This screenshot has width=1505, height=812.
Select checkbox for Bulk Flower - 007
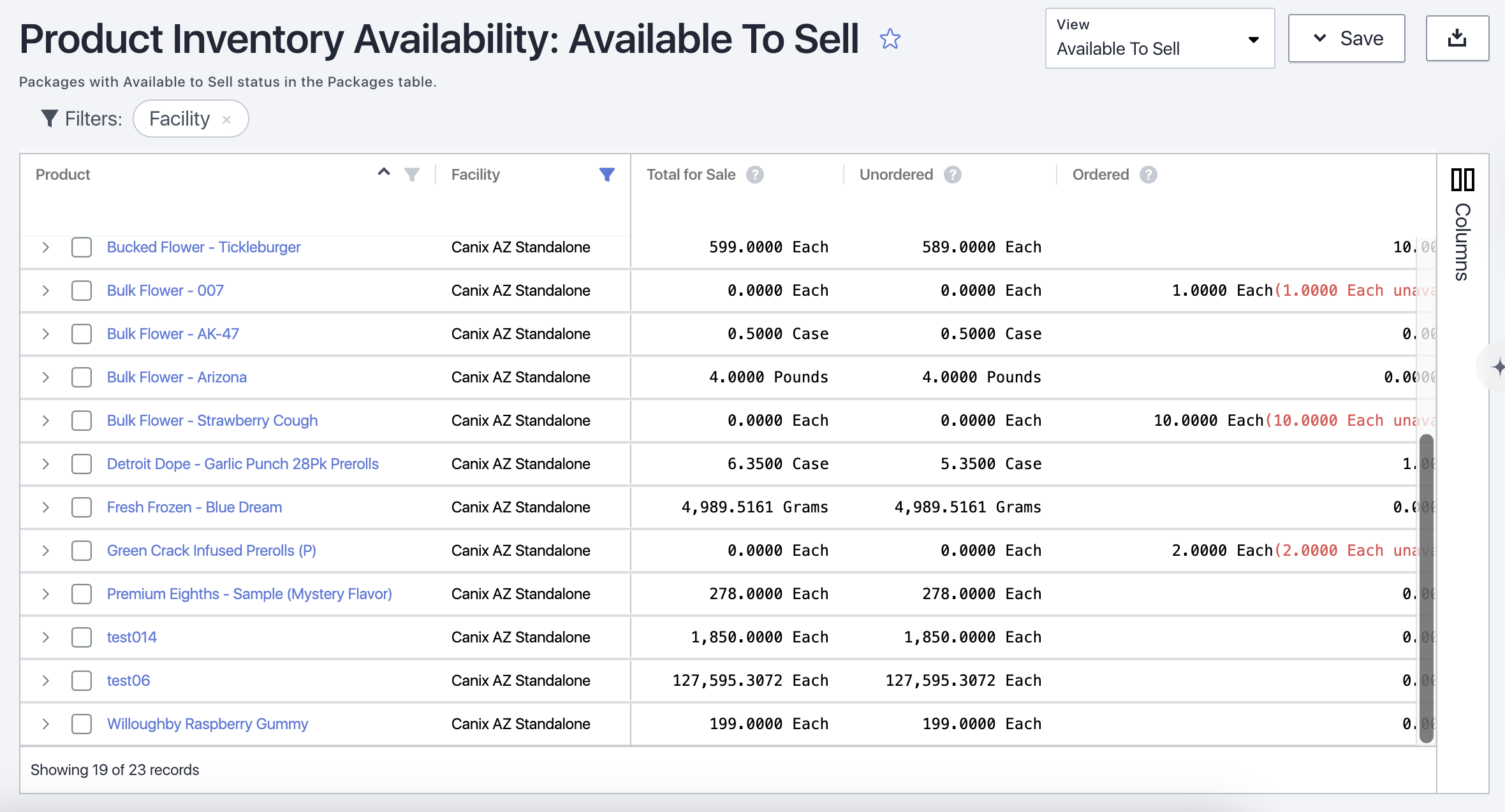pos(82,291)
